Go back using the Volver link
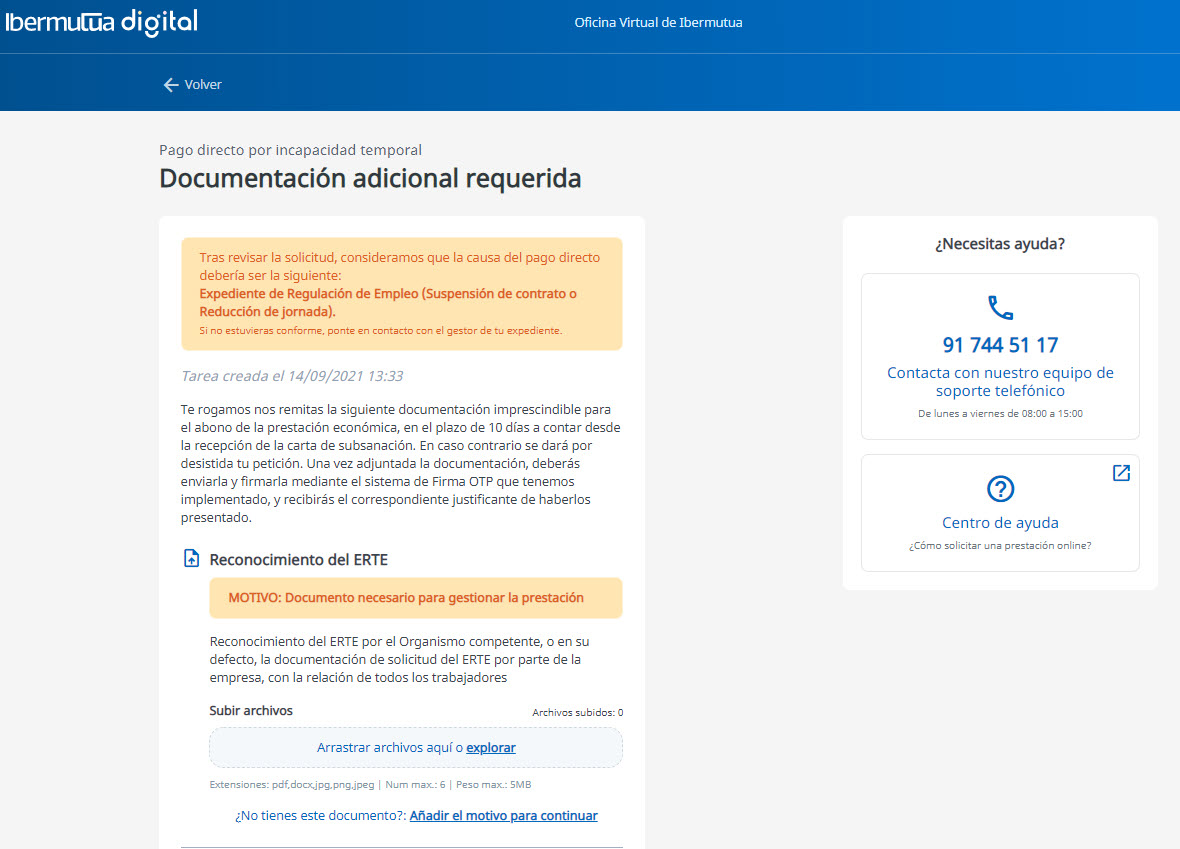 (x=203, y=85)
